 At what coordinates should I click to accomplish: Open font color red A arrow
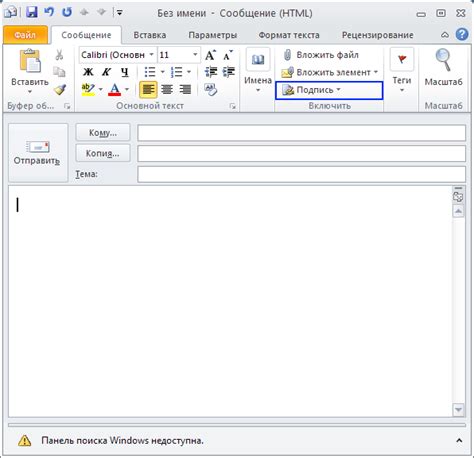point(127,90)
